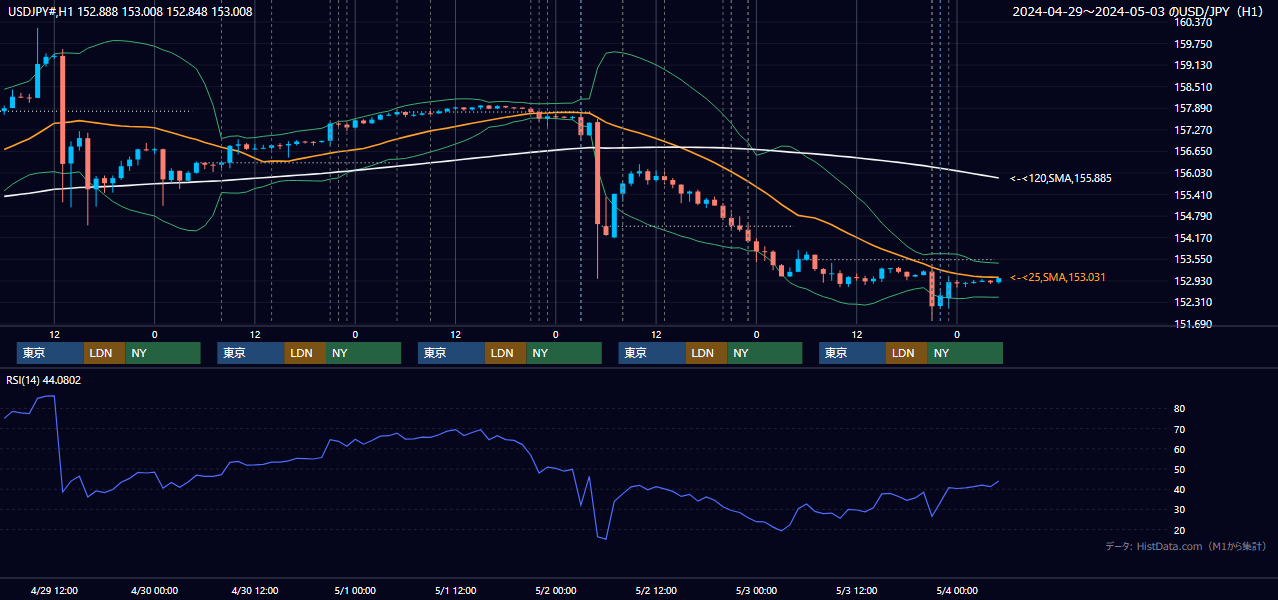Click the RSI 50 scale value

click(x=1180, y=469)
